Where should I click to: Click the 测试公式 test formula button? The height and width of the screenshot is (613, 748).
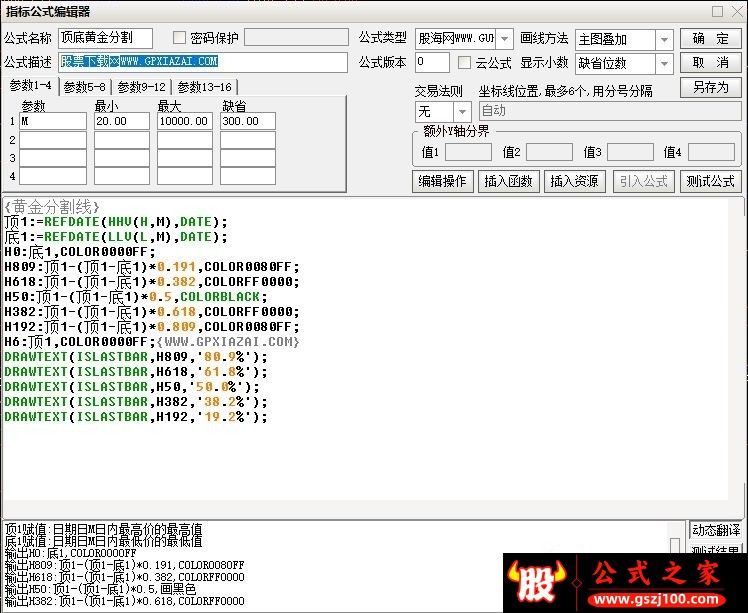click(x=710, y=181)
